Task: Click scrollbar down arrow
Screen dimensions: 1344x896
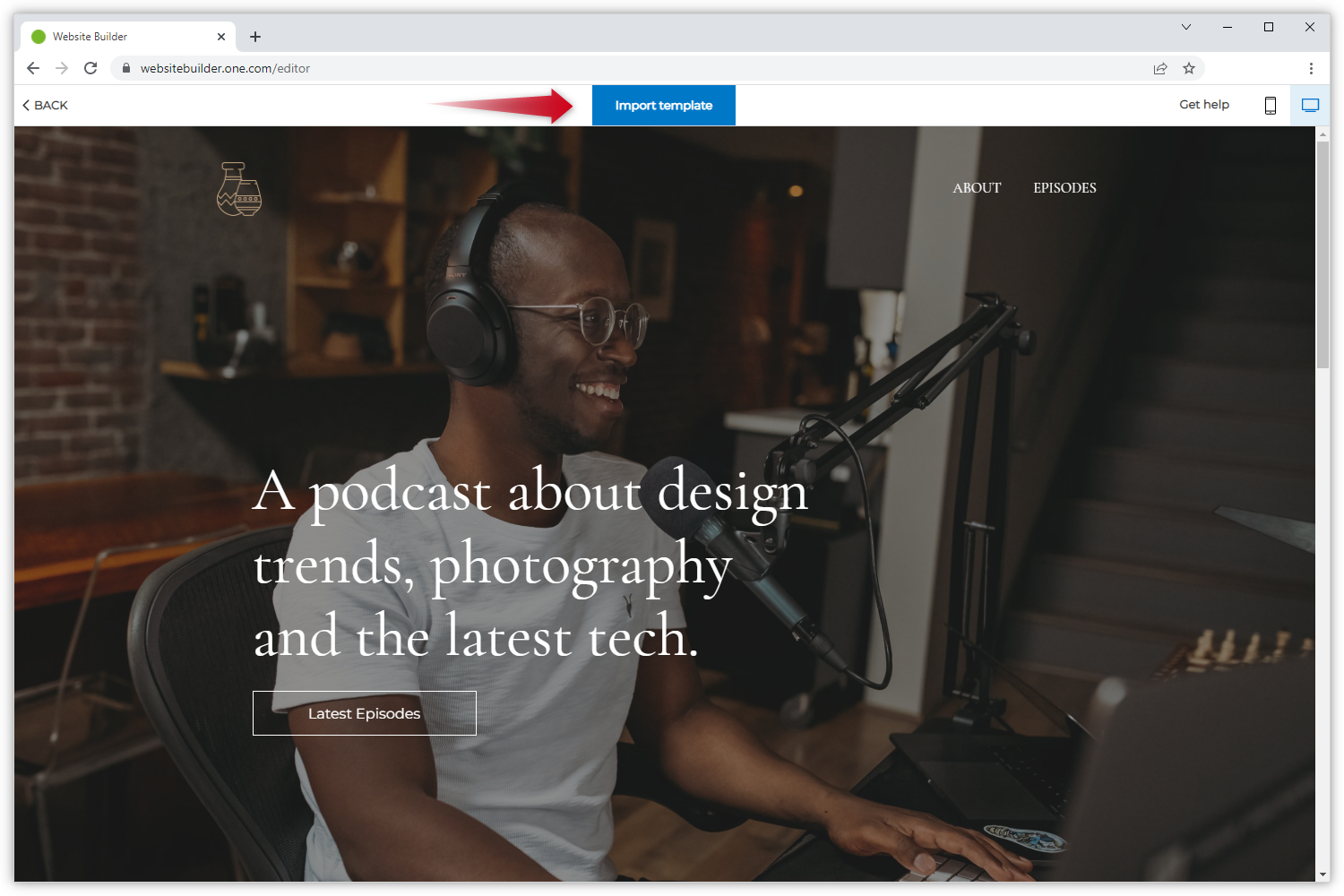Action: tap(1322, 874)
